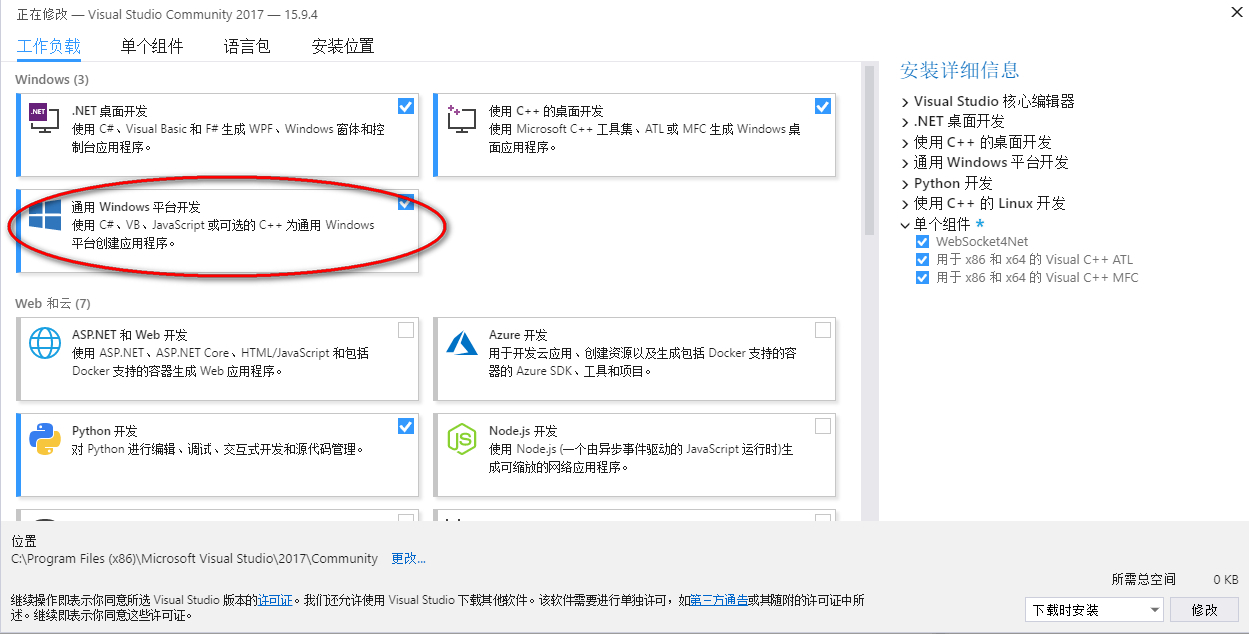Disable 用于 x86 和 x64 的 Visual C++ MFC

coord(921,277)
